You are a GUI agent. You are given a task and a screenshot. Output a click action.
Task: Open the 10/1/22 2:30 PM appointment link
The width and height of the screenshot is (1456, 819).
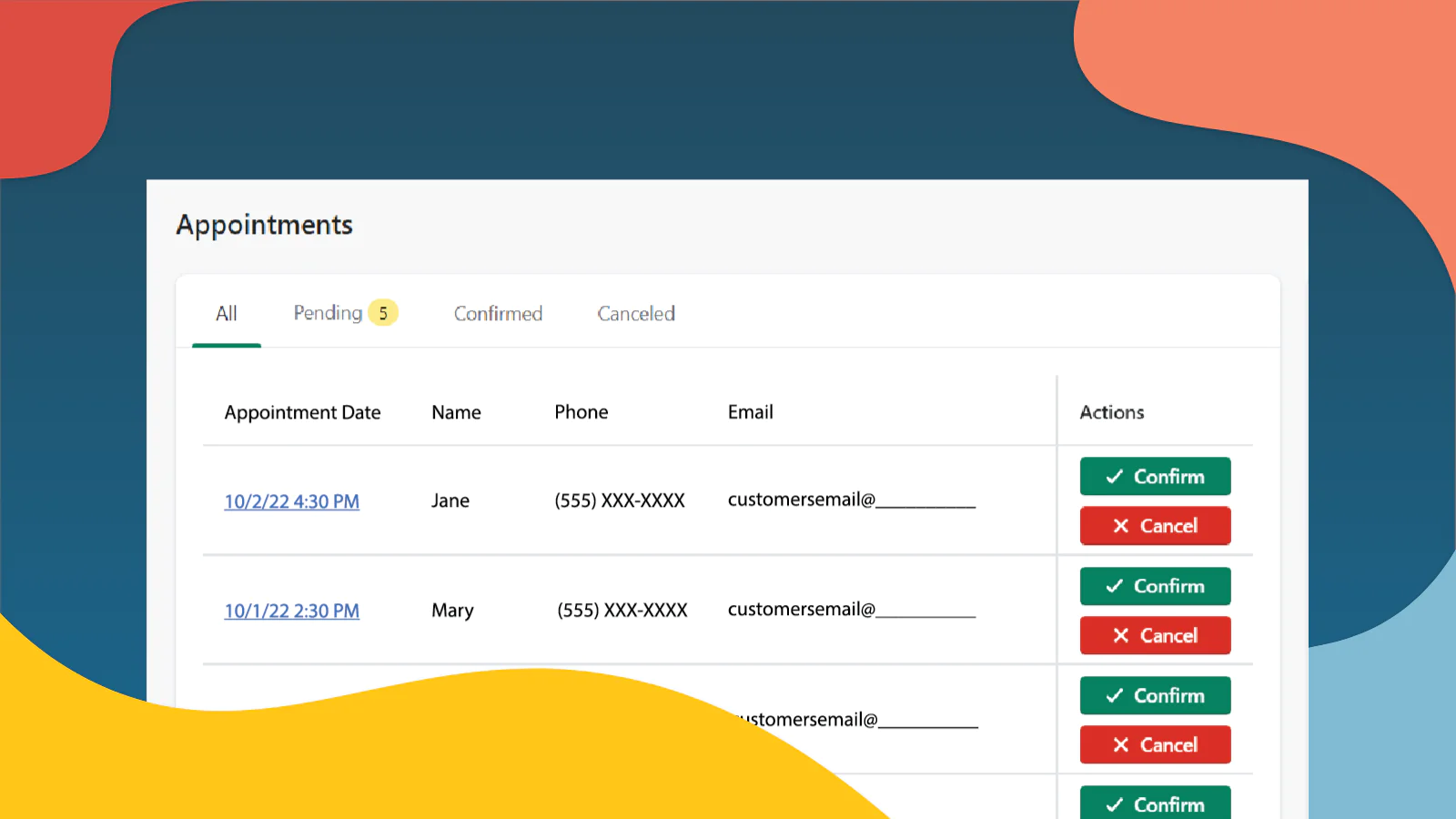tap(292, 611)
